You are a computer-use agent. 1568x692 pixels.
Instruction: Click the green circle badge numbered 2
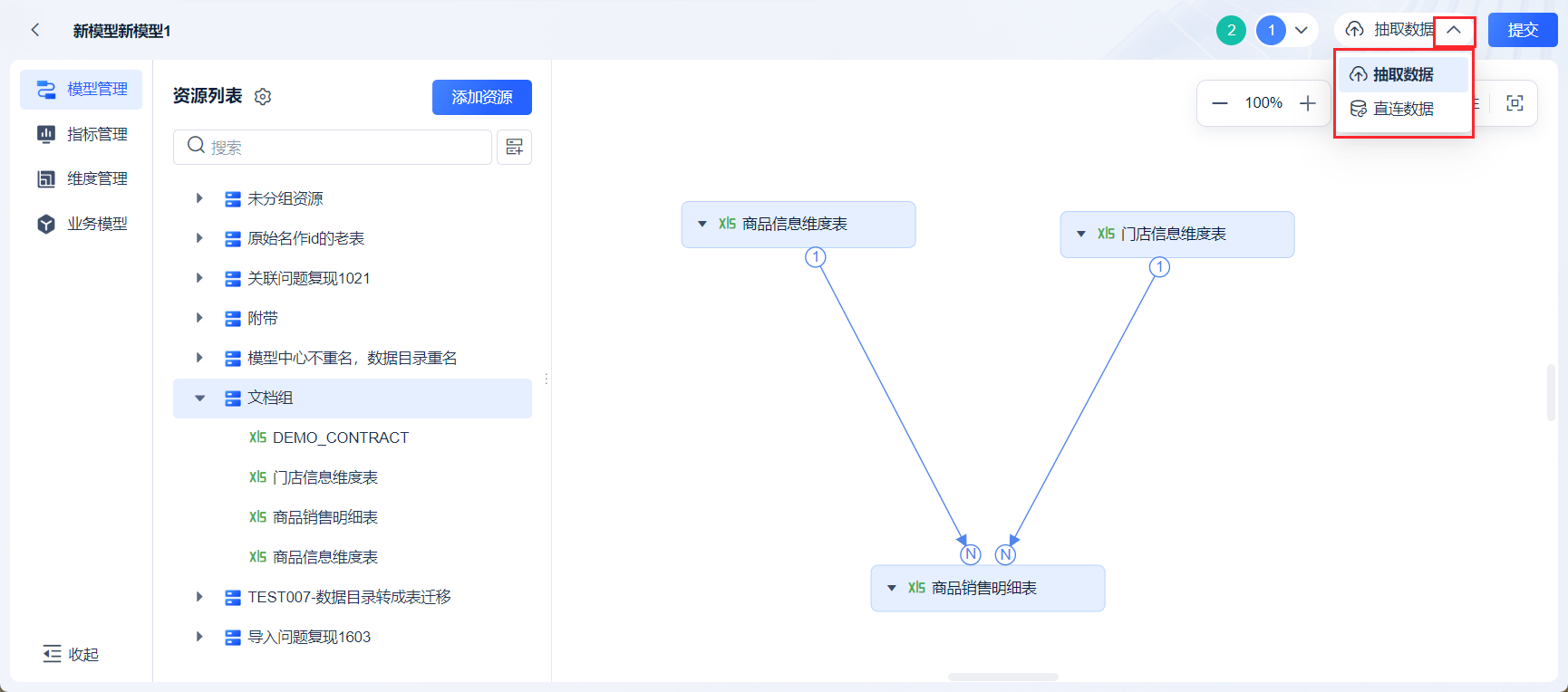tap(1231, 31)
